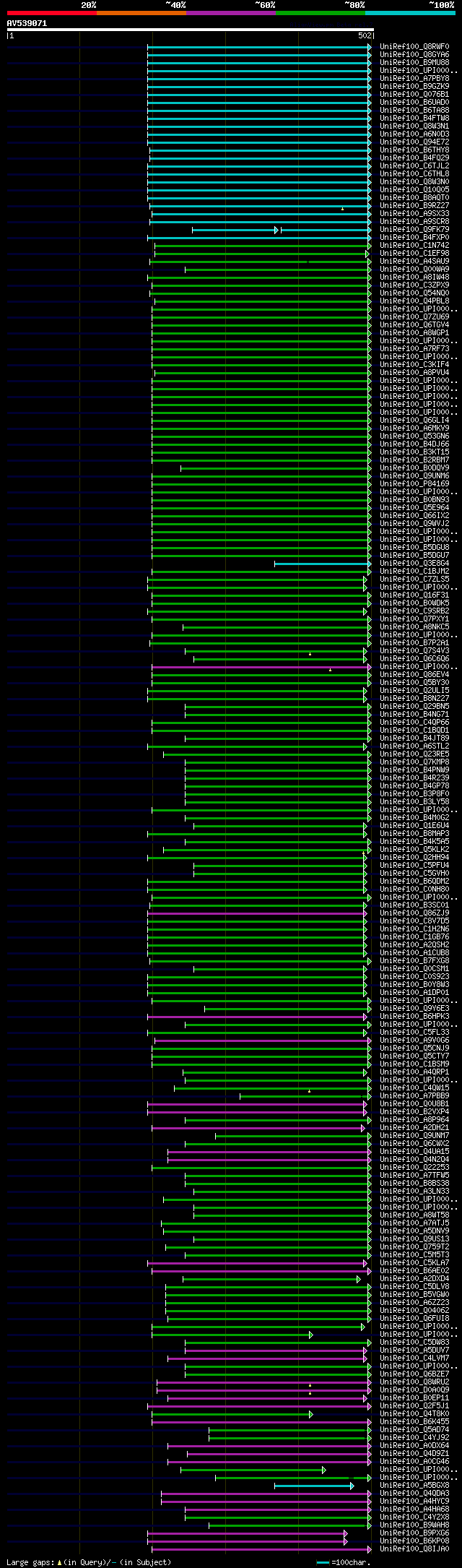Select the query label AV539071

(x=27, y=23)
